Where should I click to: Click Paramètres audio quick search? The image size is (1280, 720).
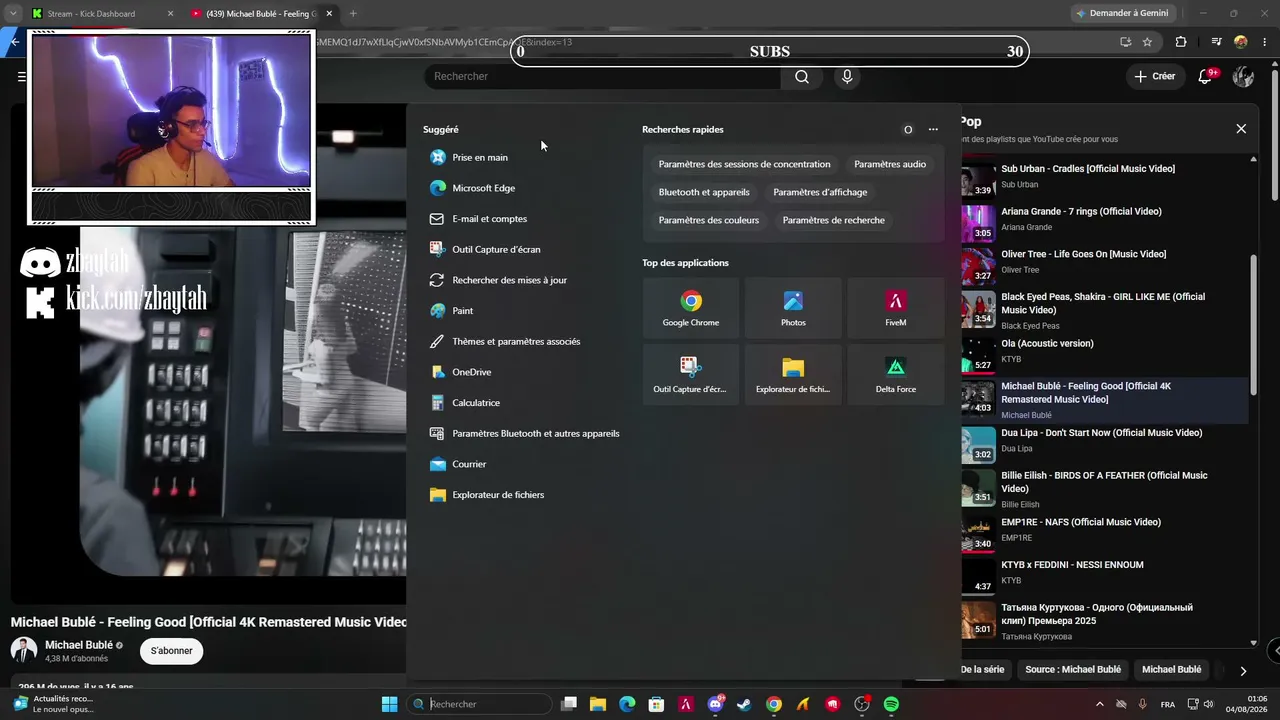click(890, 164)
